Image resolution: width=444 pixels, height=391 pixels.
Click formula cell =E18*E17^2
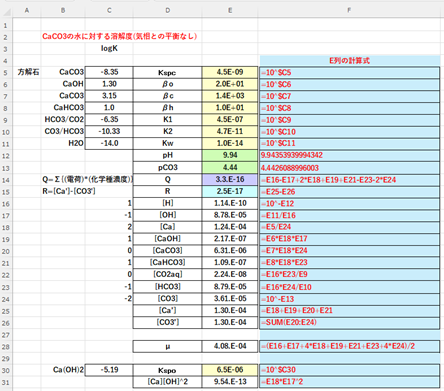(349, 382)
